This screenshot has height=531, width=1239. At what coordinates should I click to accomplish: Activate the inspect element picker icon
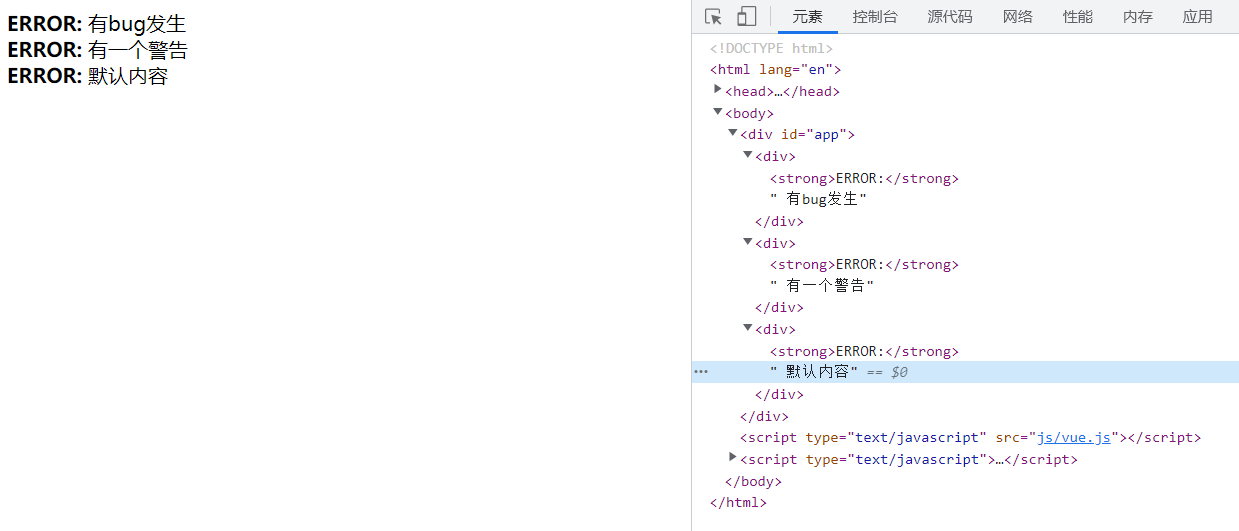(x=713, y=16)
